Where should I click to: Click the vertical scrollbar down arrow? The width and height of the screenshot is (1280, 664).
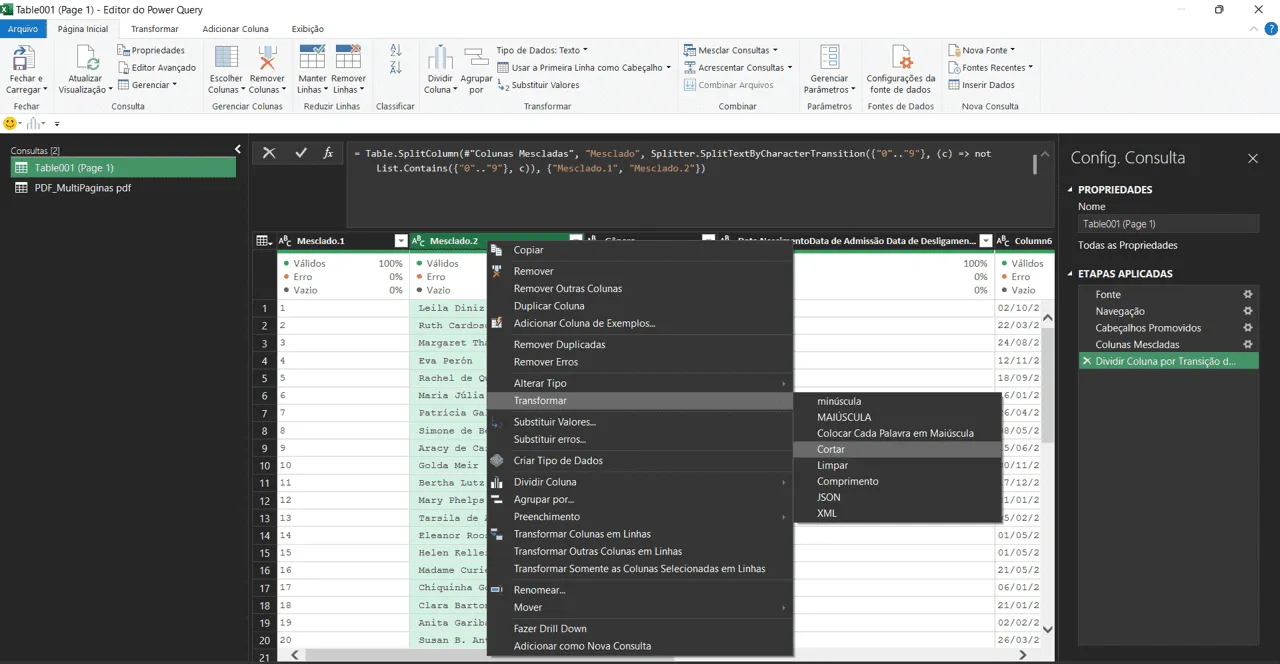(1047, 629)
